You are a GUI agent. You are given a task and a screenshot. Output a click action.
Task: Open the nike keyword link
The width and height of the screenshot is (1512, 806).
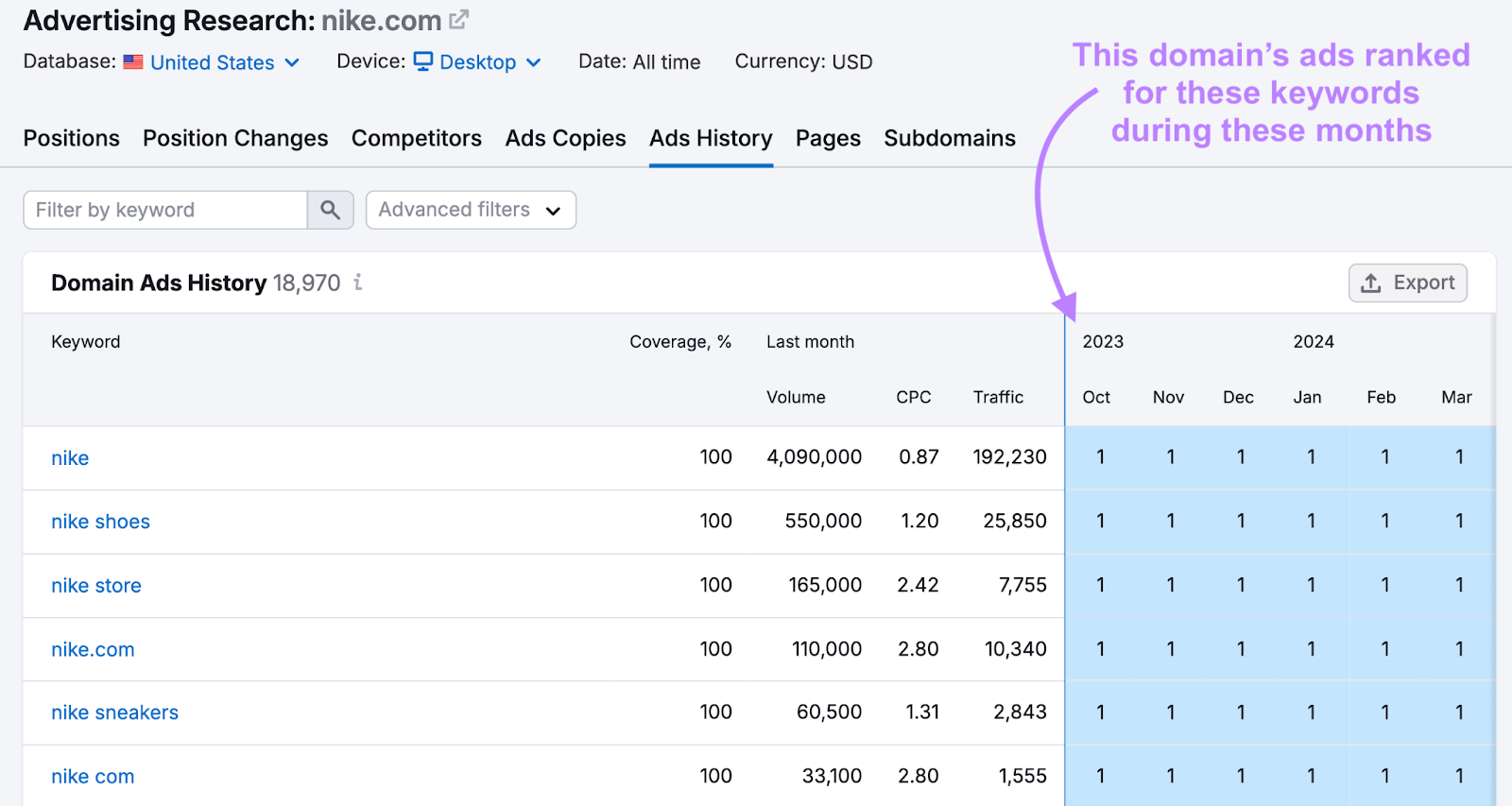coord(70,458)
